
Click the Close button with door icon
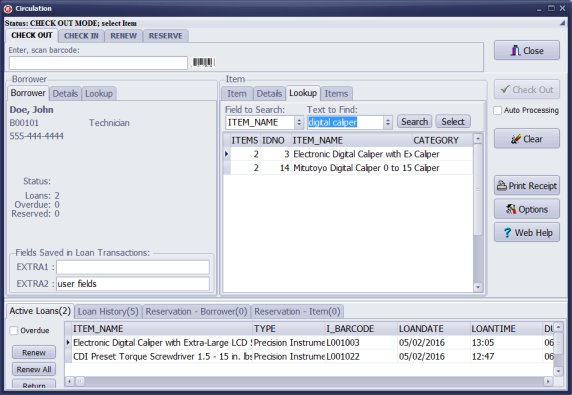tap(527, 50)
